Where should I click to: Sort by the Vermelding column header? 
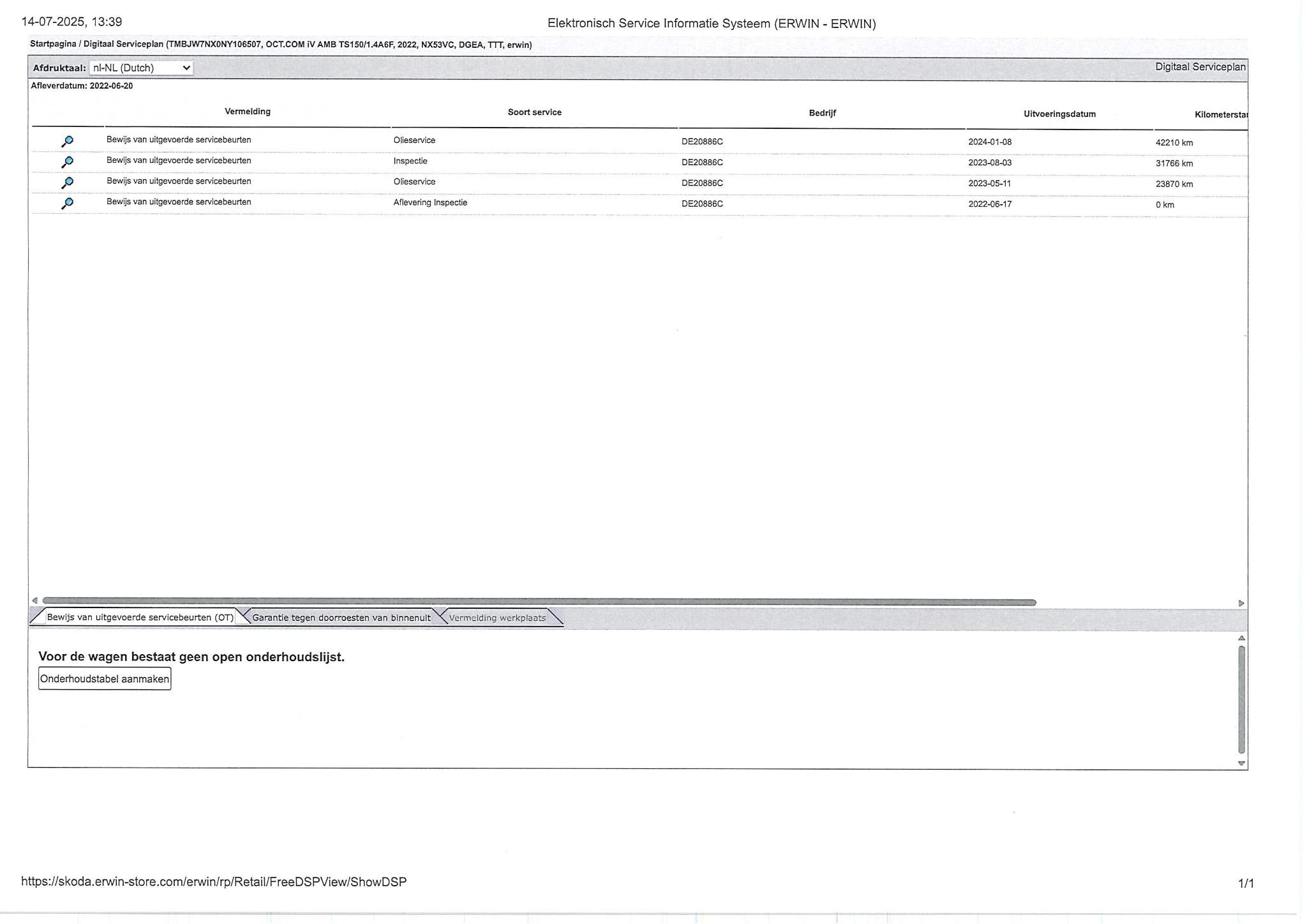tap(248, 112)
